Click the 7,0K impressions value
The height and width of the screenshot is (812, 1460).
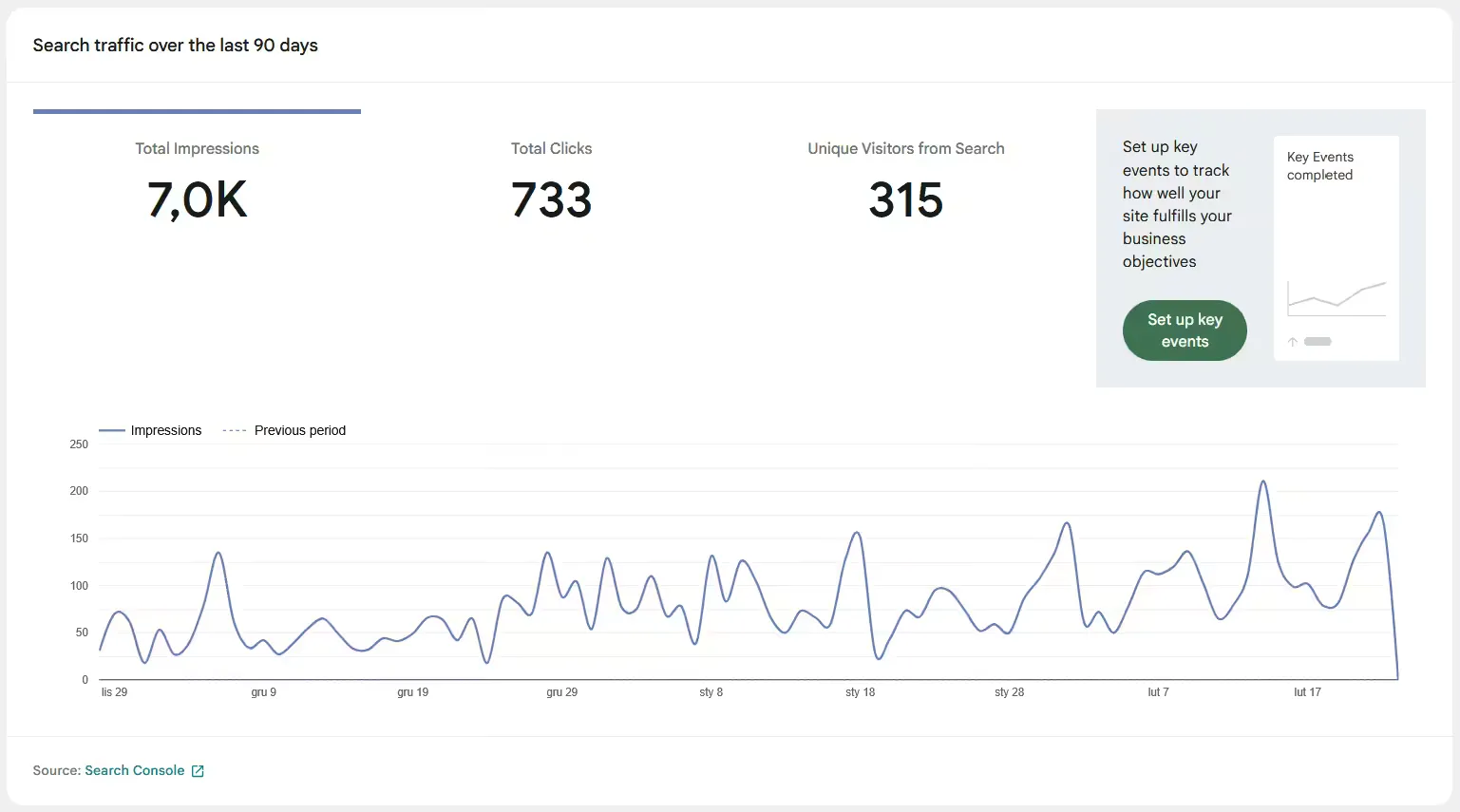197,200
